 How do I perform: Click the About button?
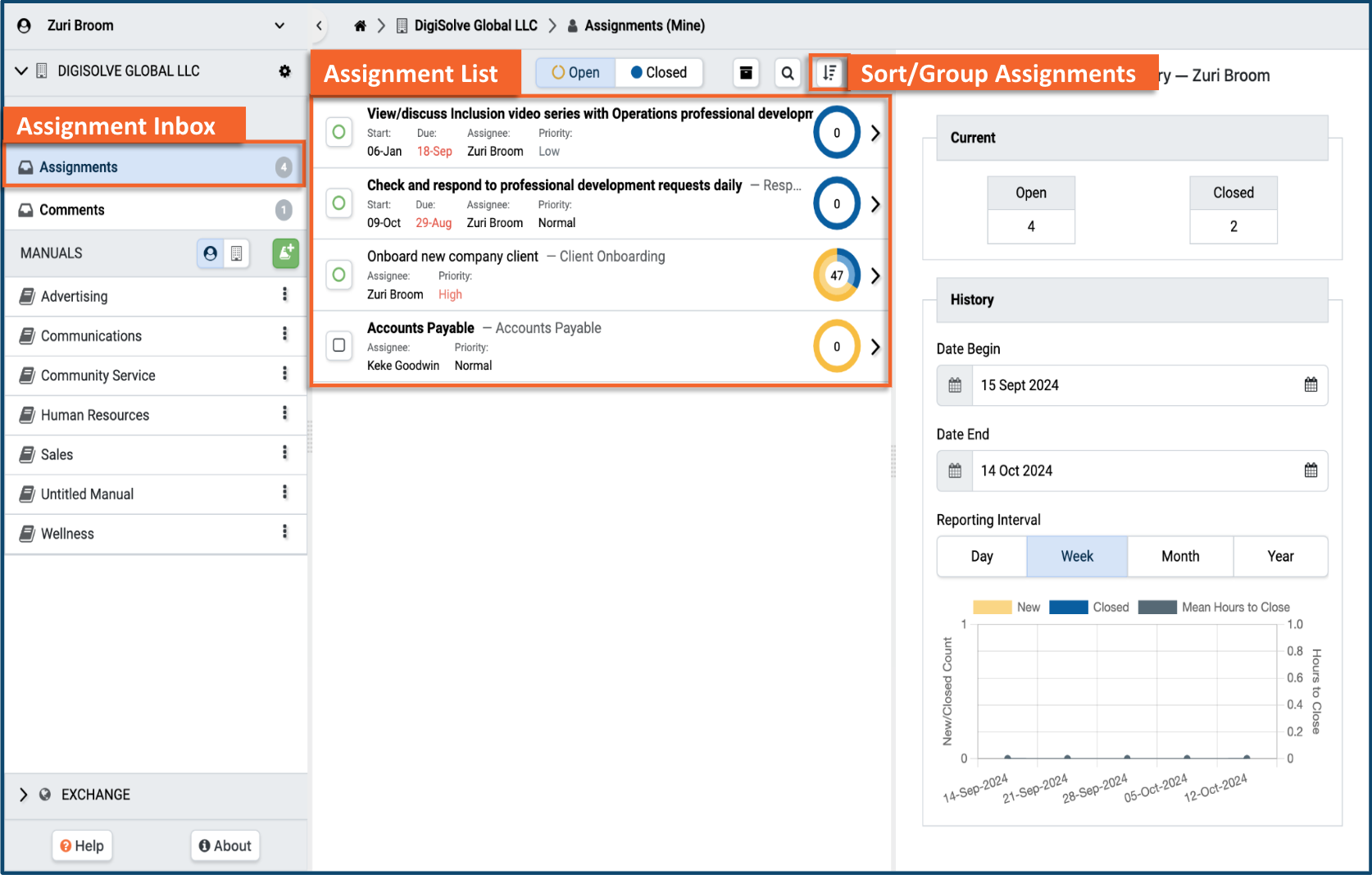pos(225,845)
